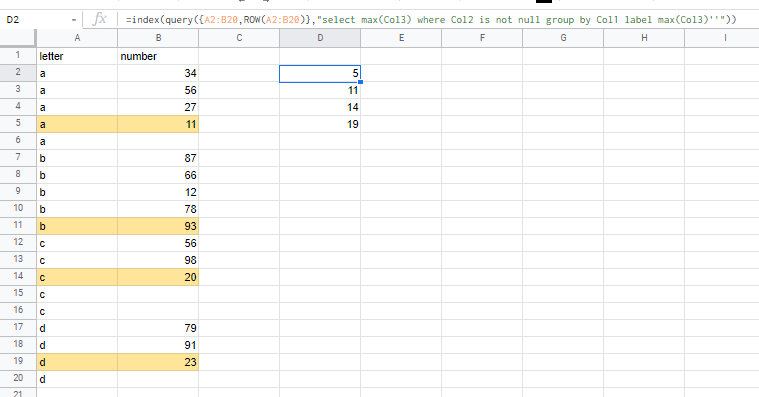This screenshot has height=397, width=759.
Task: Select column F header
Action: pos(482,38)
